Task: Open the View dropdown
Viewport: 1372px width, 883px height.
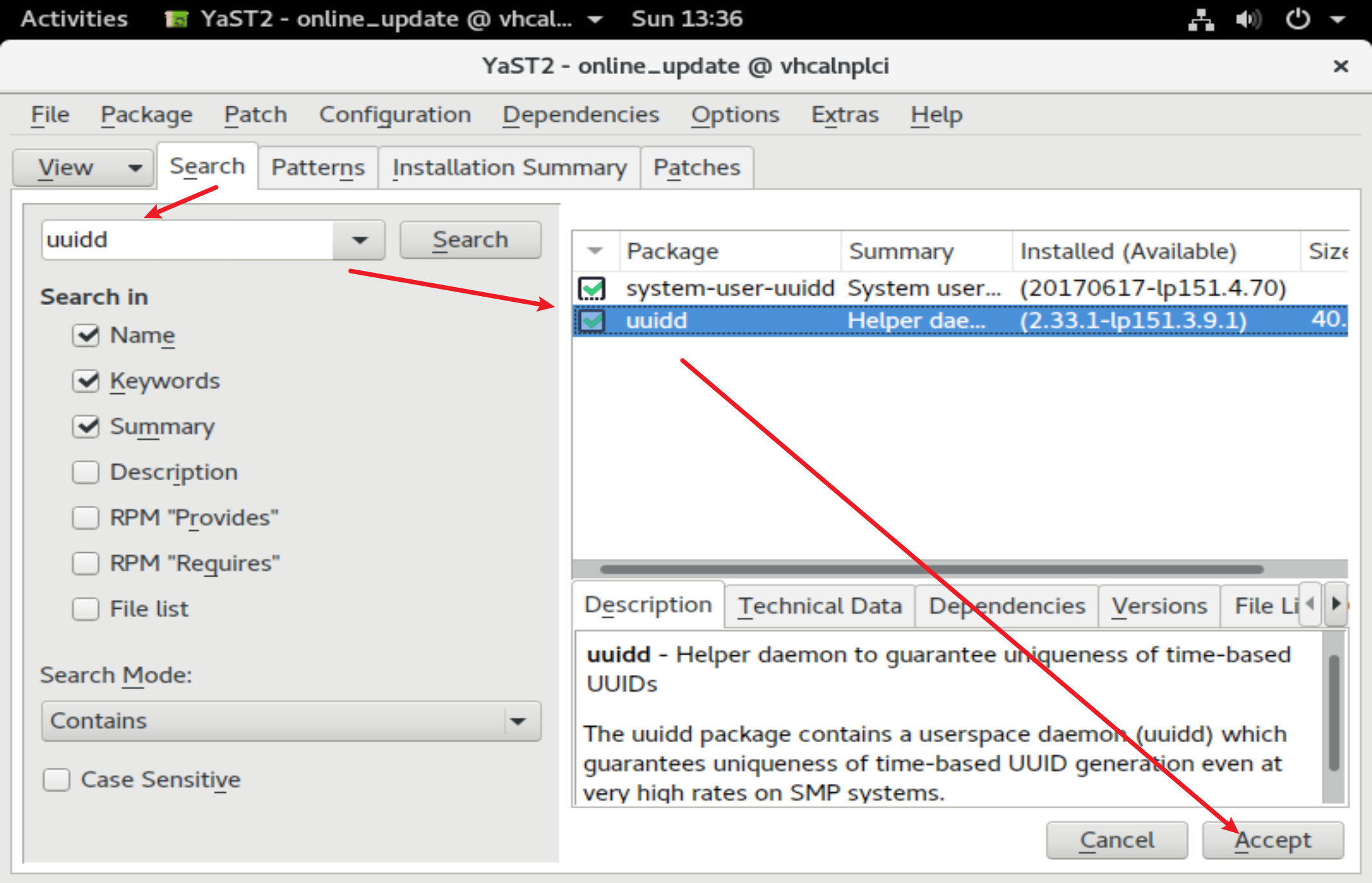Action: click(x=83, y=168)
